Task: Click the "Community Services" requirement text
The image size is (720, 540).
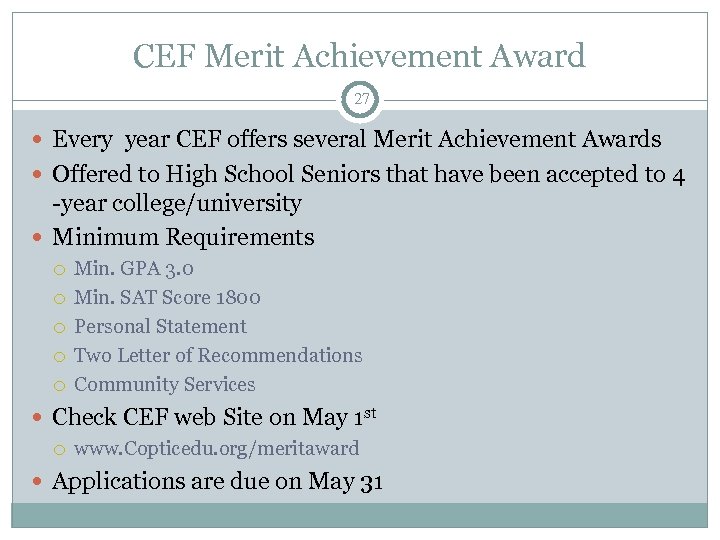Action: point(165,384)
